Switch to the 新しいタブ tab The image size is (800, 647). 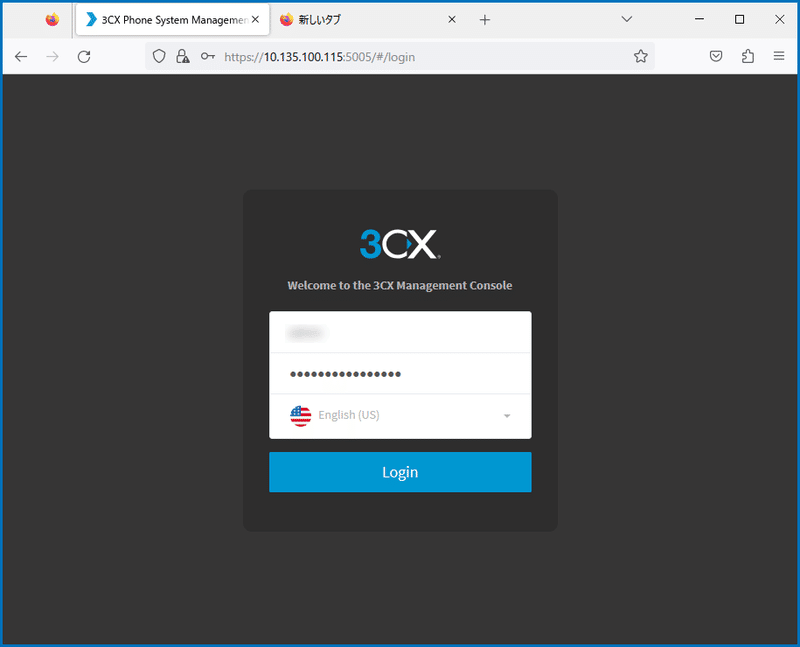[x=366, y=20]
